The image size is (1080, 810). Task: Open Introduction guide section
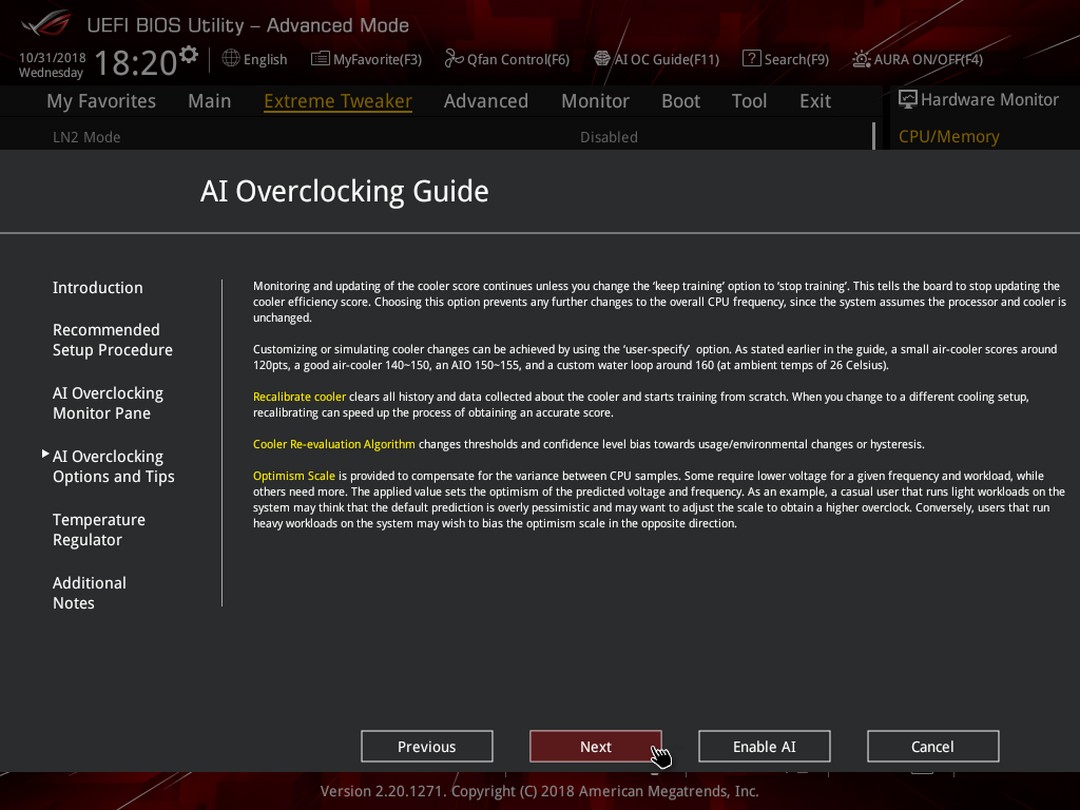[98, 288]
